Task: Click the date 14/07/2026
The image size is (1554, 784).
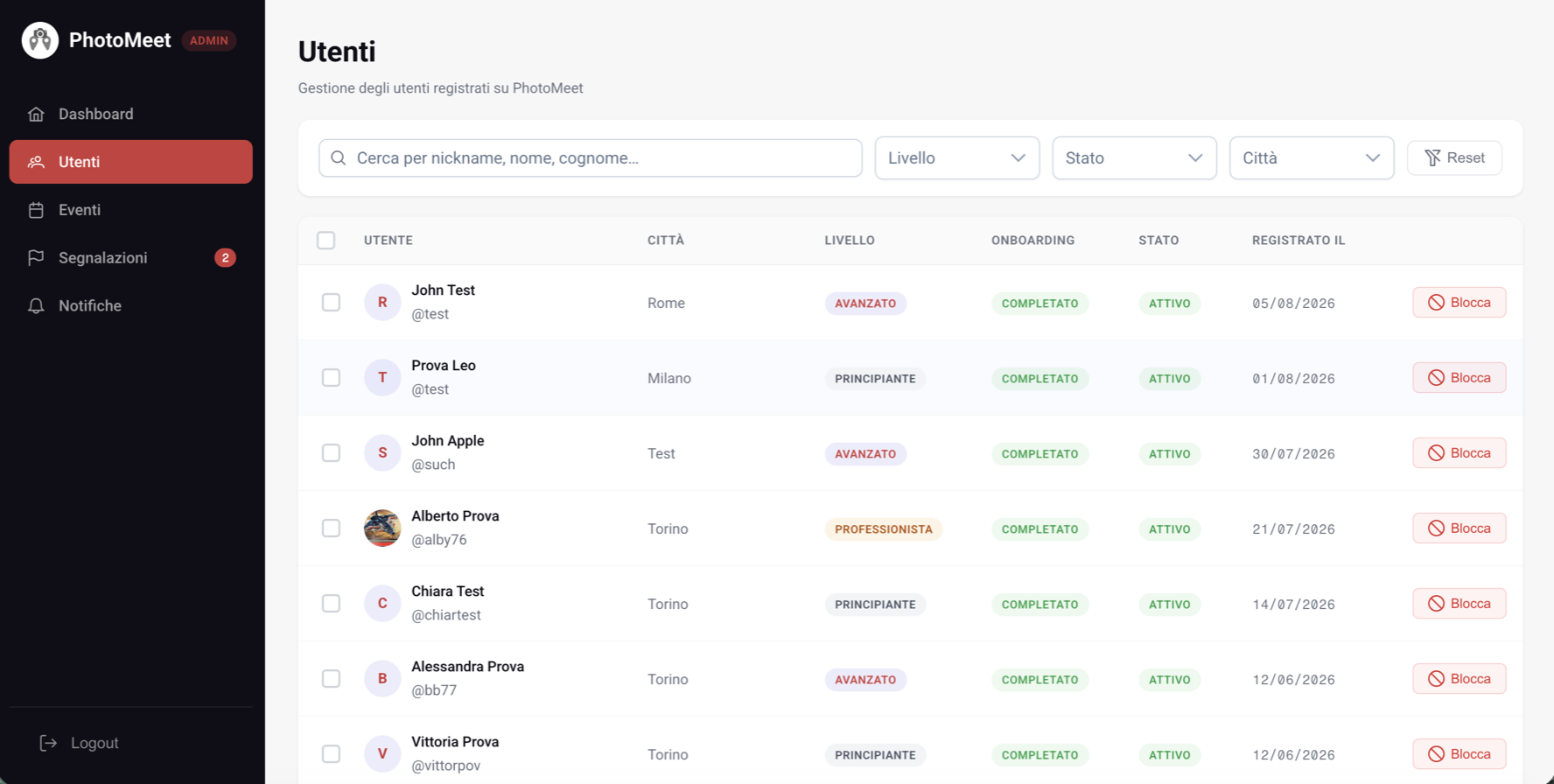Action: pyautogui.click(x=1293, y=605)
